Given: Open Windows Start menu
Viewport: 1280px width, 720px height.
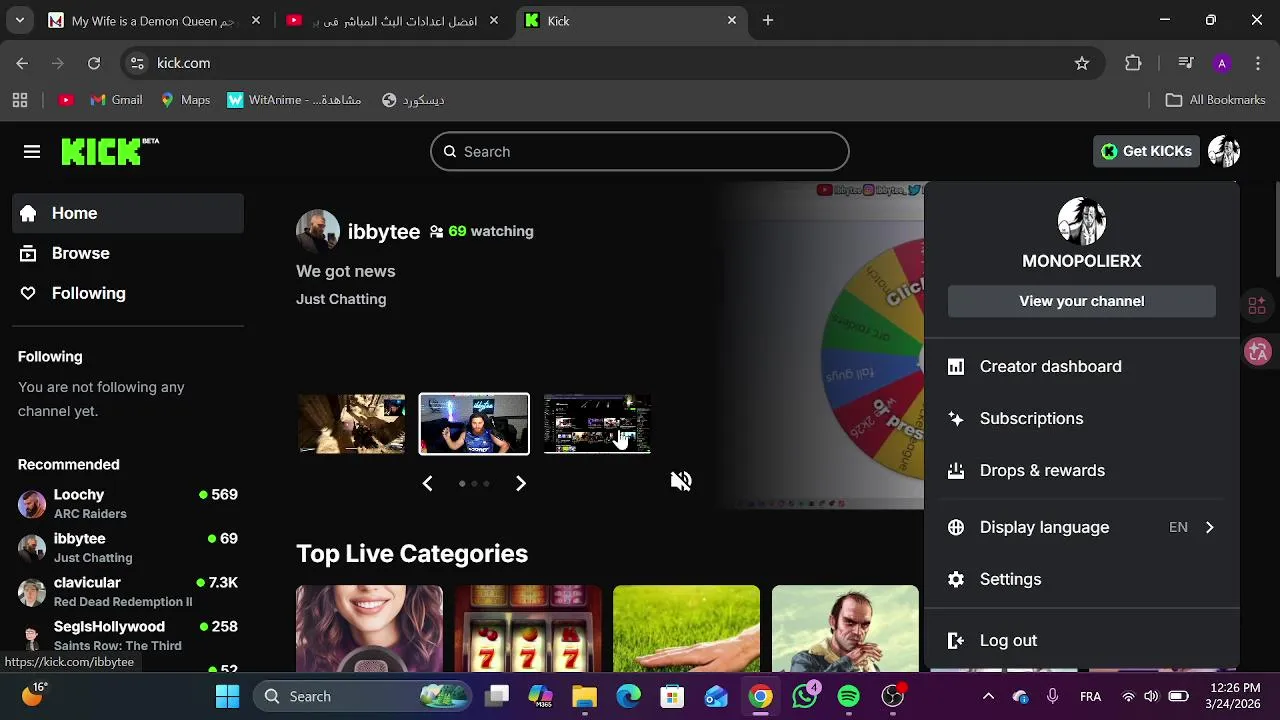Looking at the screenshot, I should 227,696.
